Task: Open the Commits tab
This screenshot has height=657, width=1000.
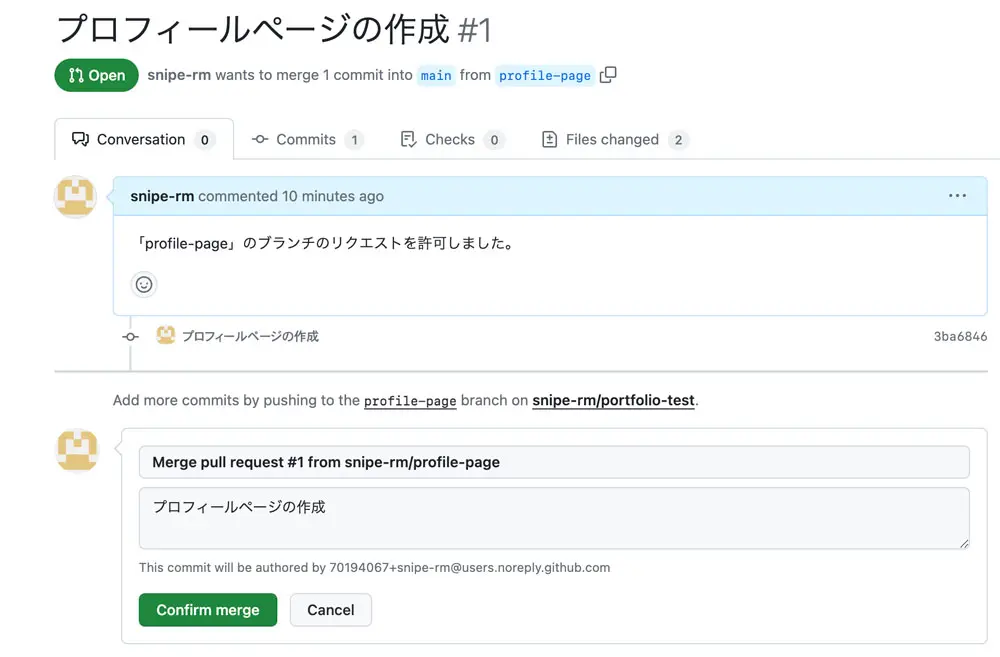Action: 306,139
